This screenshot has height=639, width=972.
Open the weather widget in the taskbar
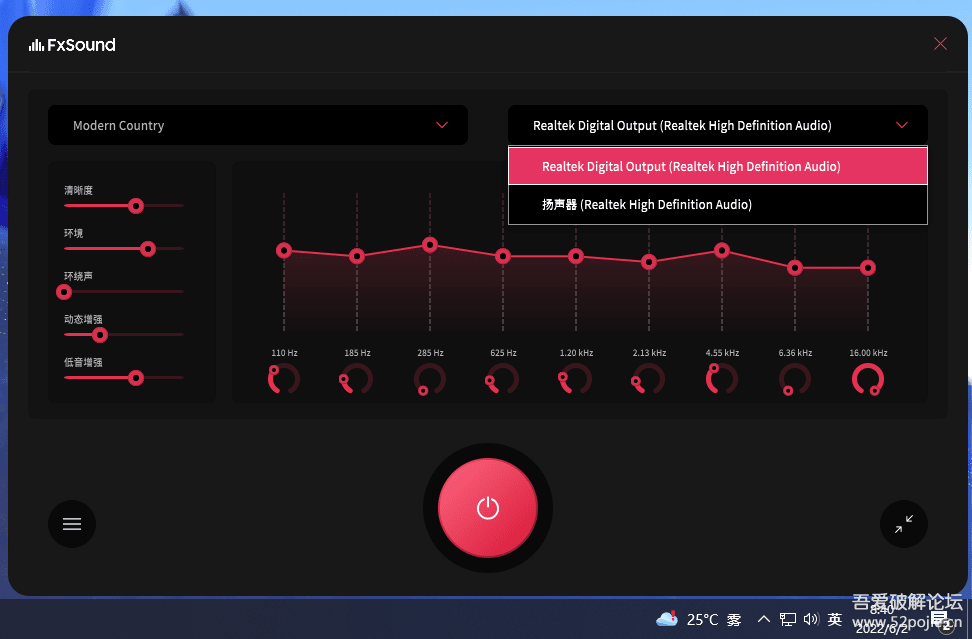[699, 619]
